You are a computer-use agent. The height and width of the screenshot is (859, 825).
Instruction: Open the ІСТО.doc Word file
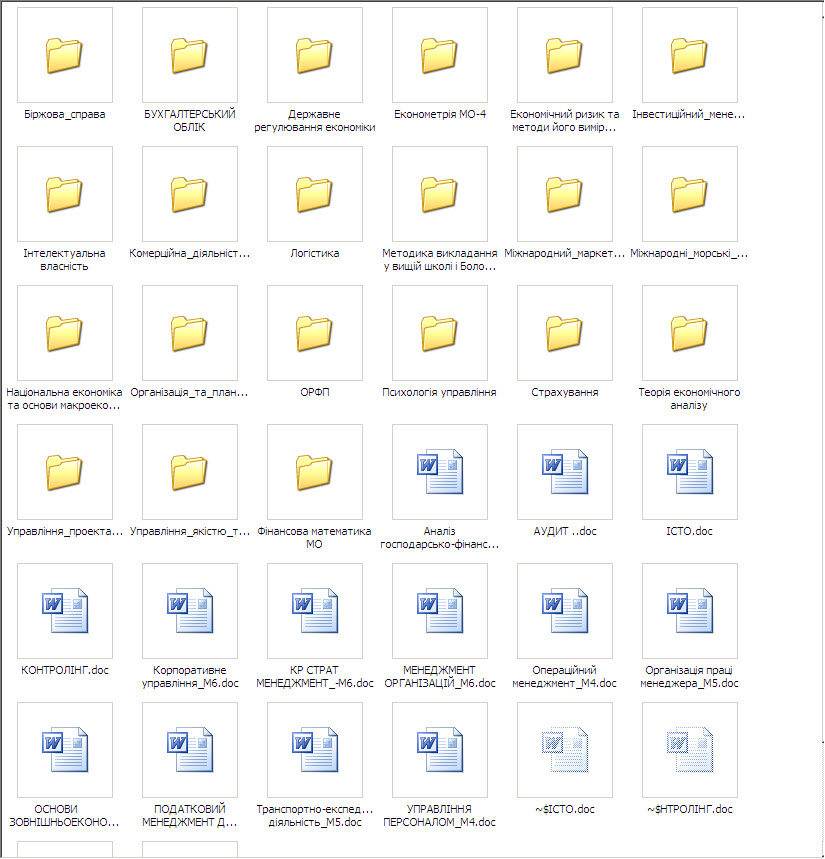pos(690,472)
